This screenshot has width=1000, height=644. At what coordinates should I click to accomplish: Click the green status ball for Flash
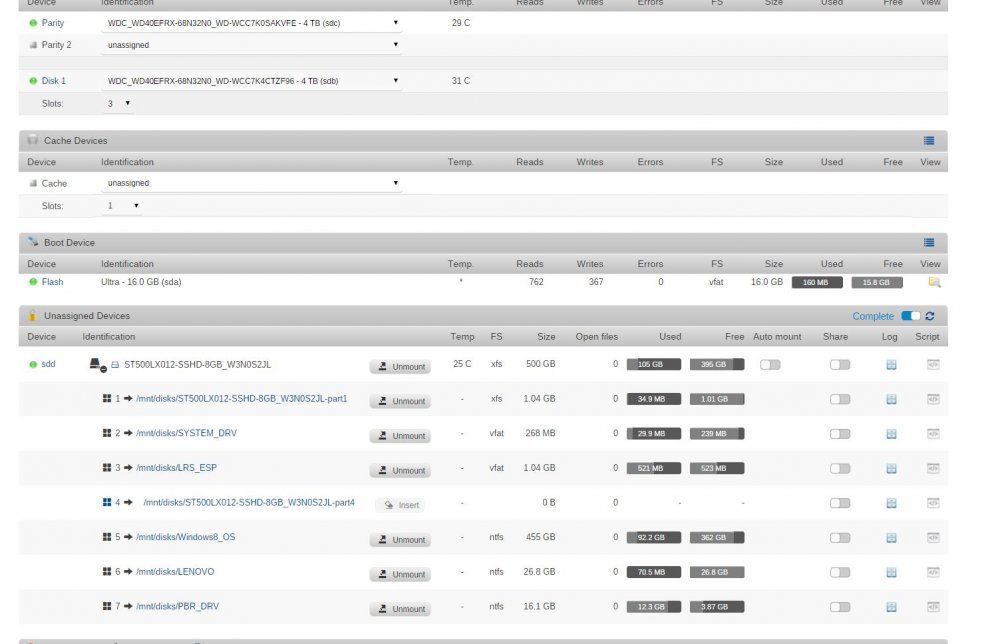(x=33, y=282)
